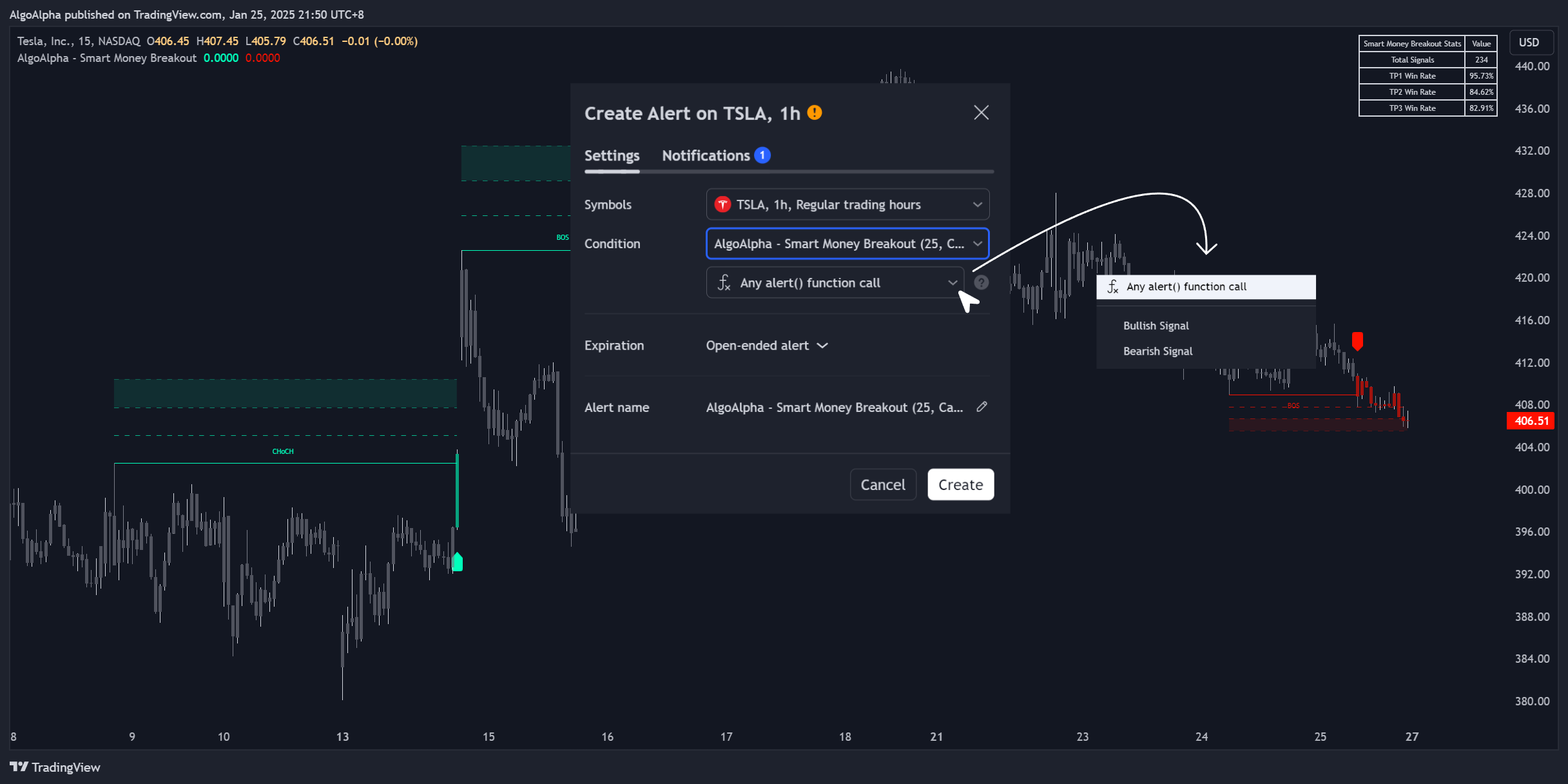This screenshot has height=784, width=1568.
Task: Click the 380.00 price level on the axis
Action: pos(1532,701)
